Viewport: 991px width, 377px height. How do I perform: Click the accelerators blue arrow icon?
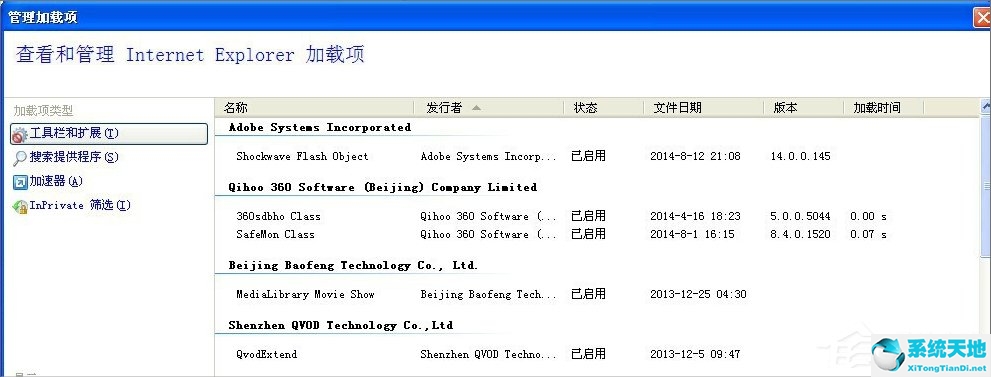point(20,182)
